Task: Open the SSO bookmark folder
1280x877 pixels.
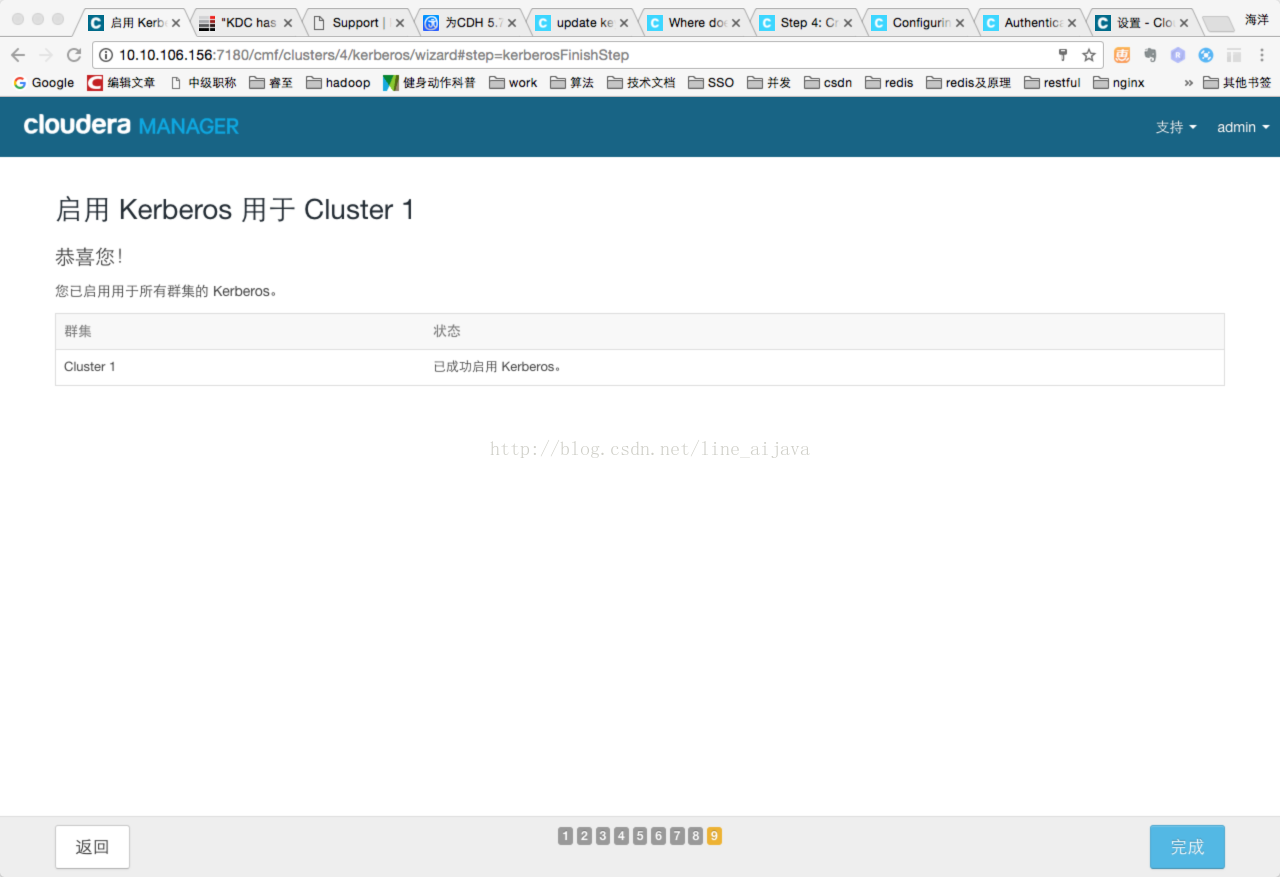Action: click(711, 83)
